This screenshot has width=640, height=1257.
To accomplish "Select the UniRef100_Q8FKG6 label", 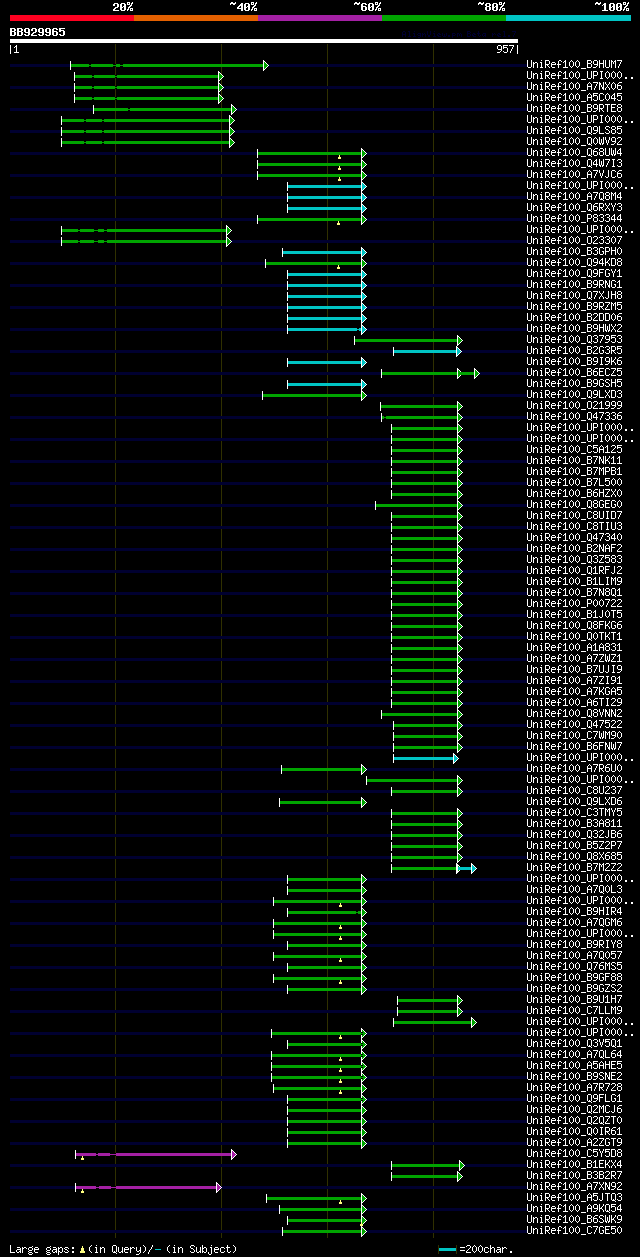I will point(574,626).
